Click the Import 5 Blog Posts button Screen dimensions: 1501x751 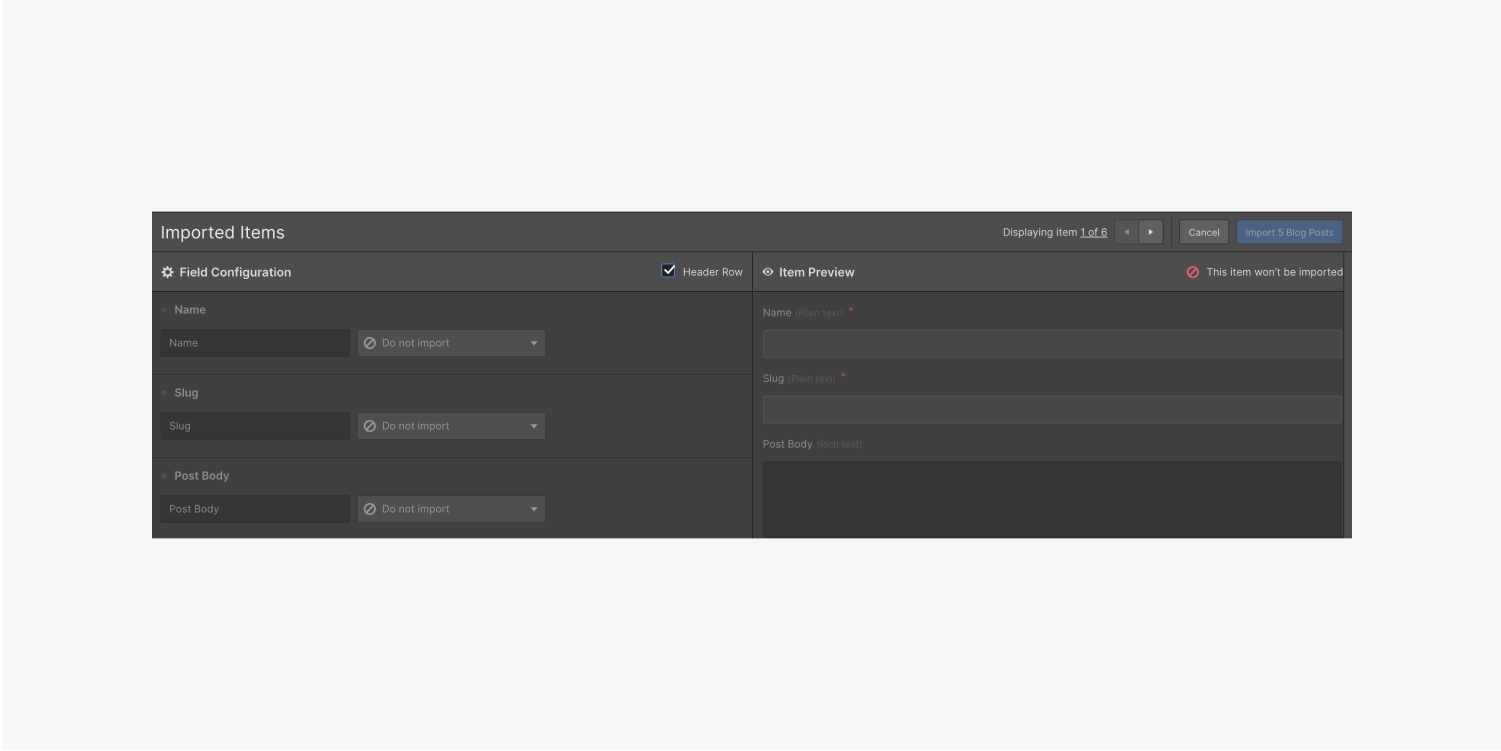(1289, 231)
